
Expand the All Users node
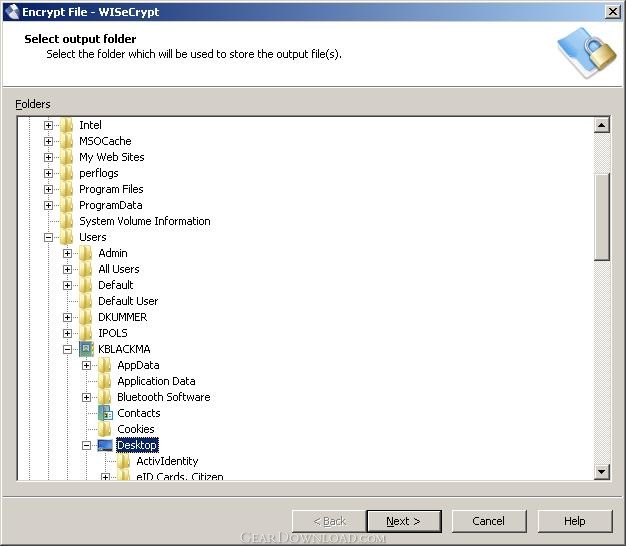67,269
